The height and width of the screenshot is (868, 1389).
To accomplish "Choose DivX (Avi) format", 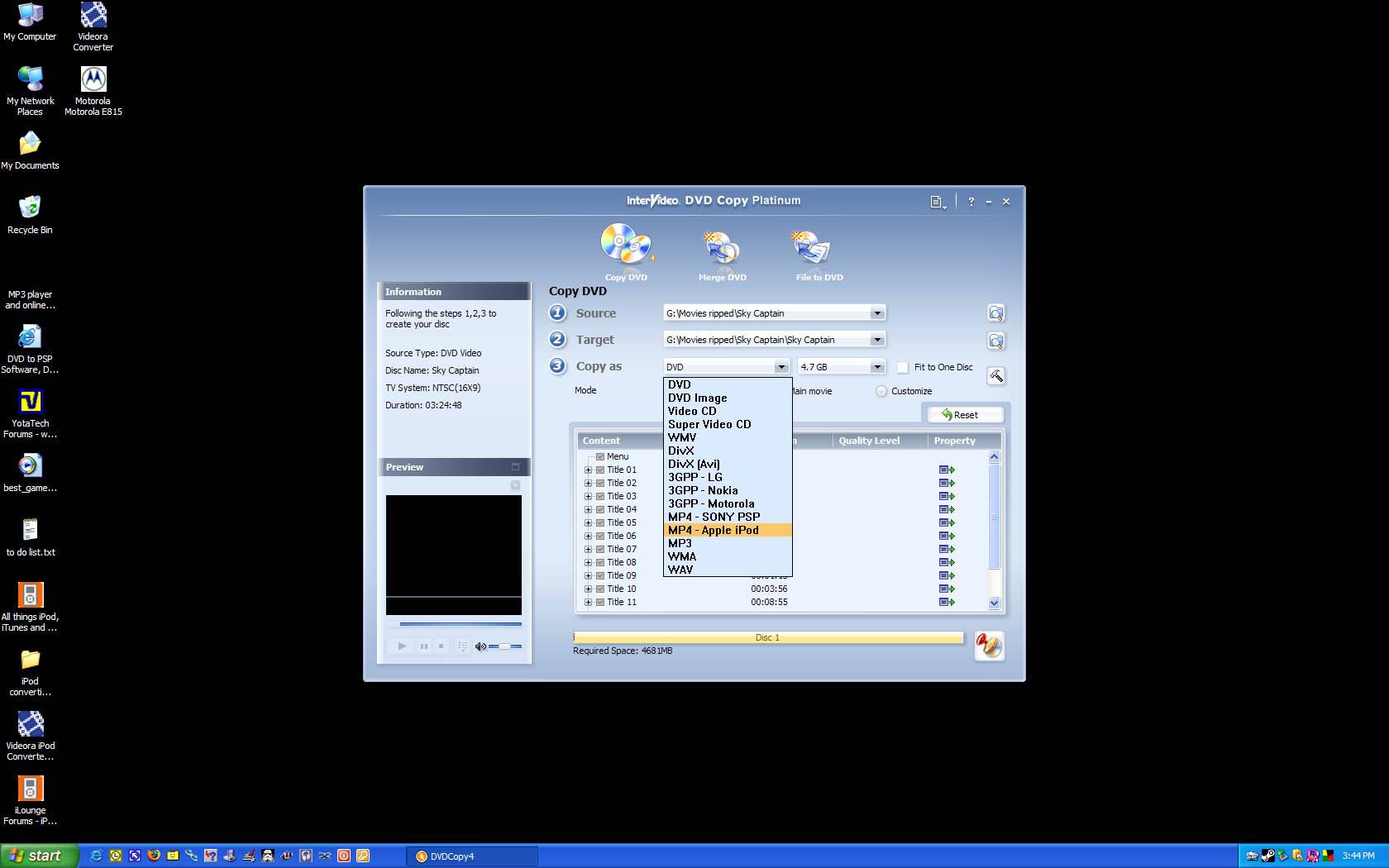I will [728, 464].
